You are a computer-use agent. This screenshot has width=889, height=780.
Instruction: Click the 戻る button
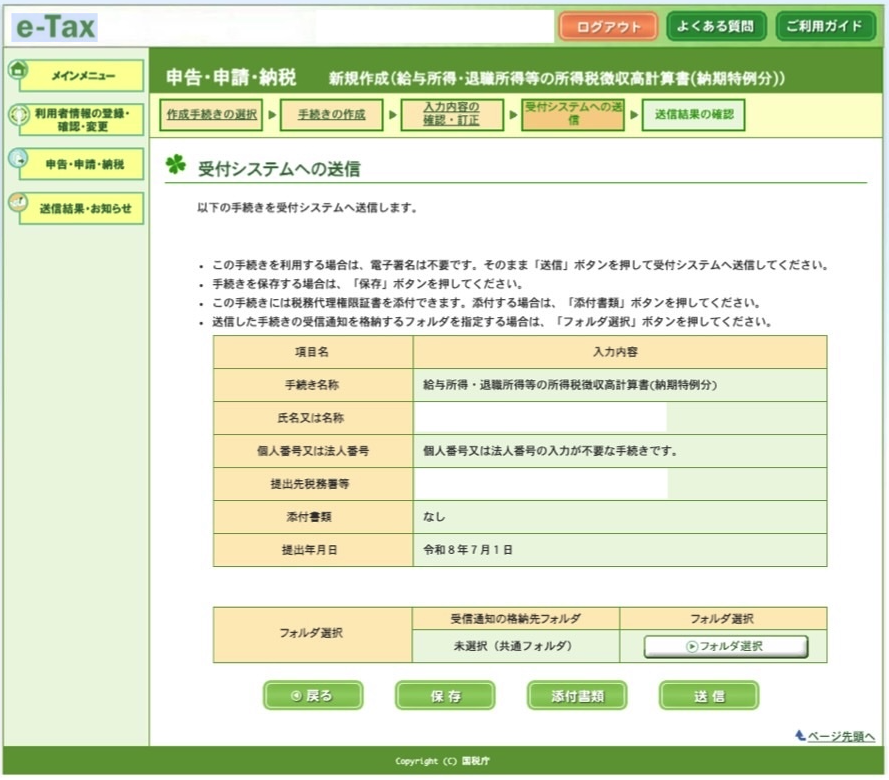click(x=313, y=696)
